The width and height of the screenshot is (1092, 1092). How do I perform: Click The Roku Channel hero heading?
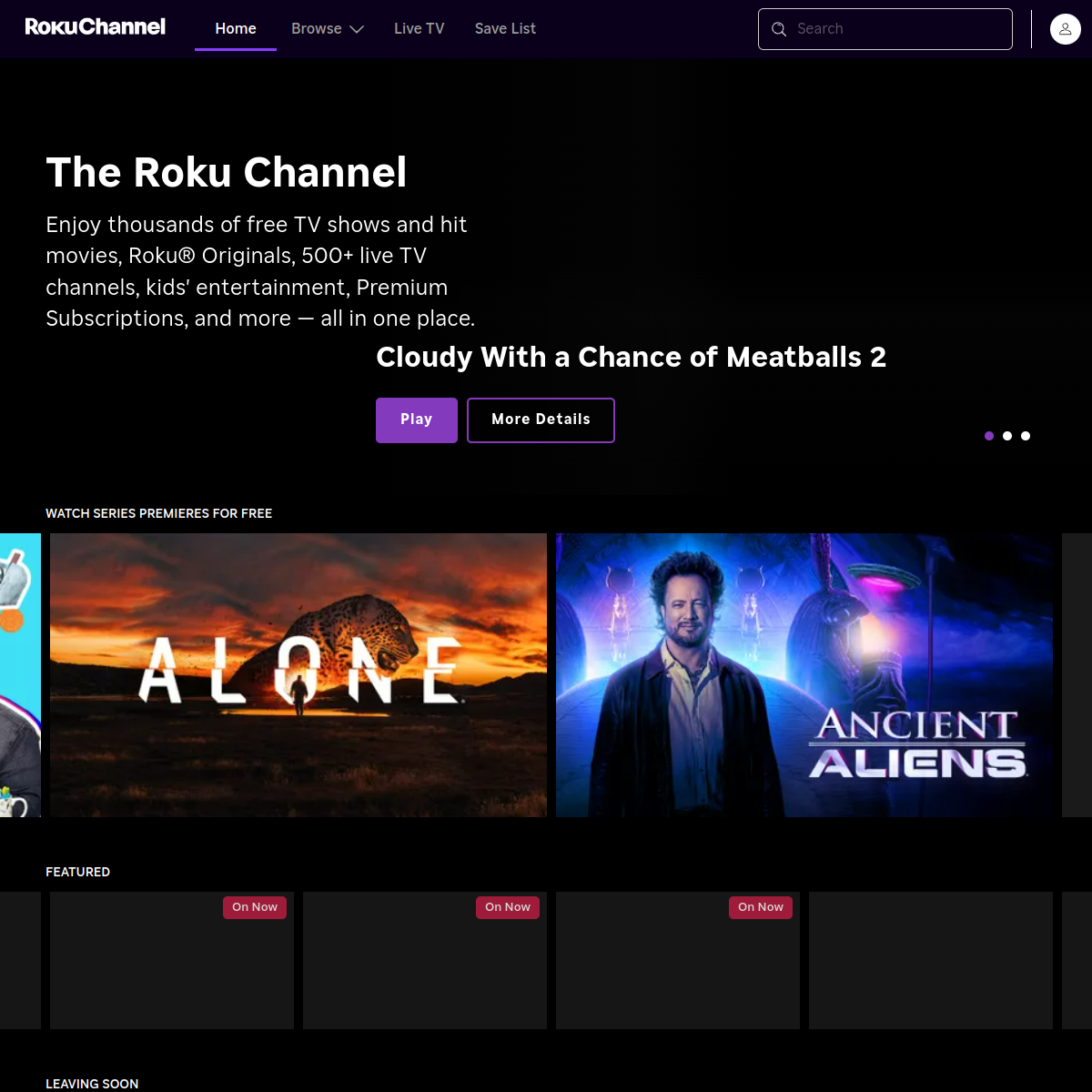coord(227,172)
